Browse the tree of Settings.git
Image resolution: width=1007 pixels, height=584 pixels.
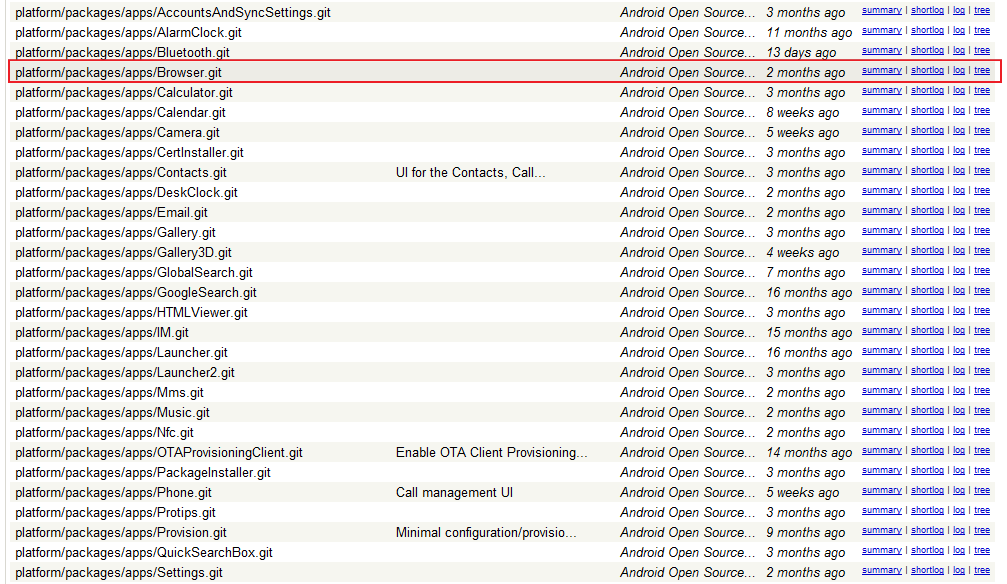(x=982, y=569)
